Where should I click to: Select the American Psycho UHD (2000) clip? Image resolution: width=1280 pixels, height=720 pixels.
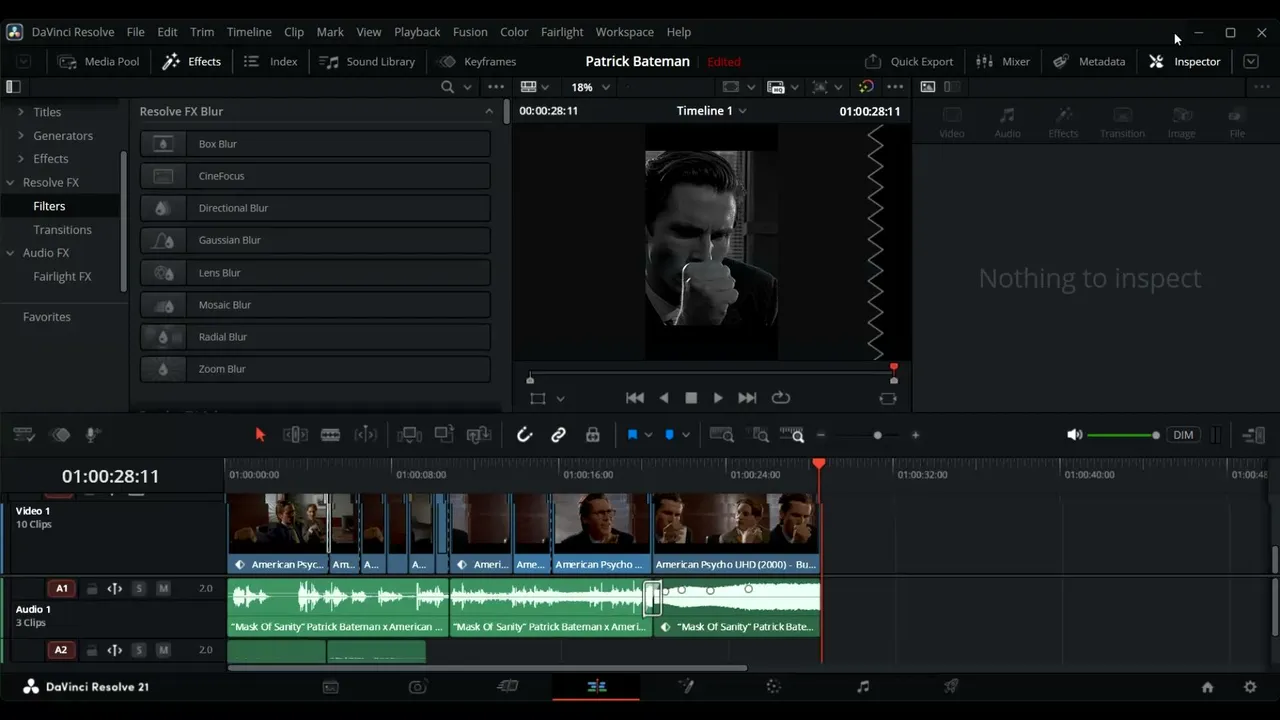point(737,535)
